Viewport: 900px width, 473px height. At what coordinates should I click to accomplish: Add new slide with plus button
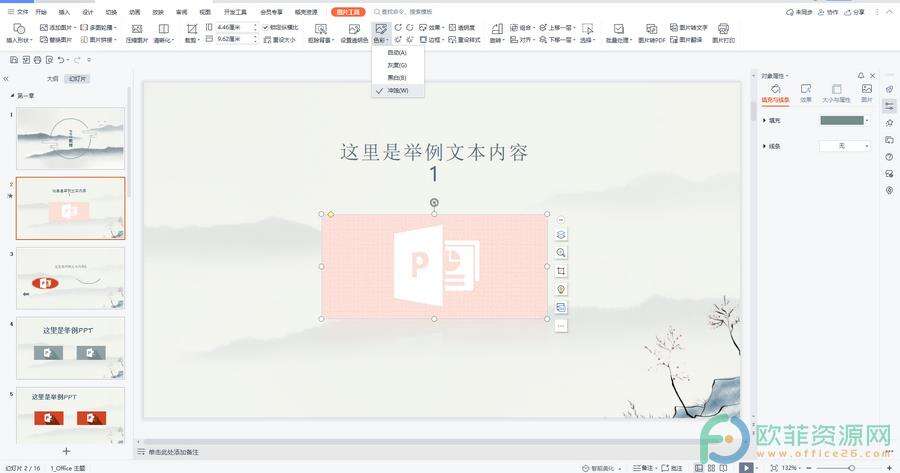(66, 451)
